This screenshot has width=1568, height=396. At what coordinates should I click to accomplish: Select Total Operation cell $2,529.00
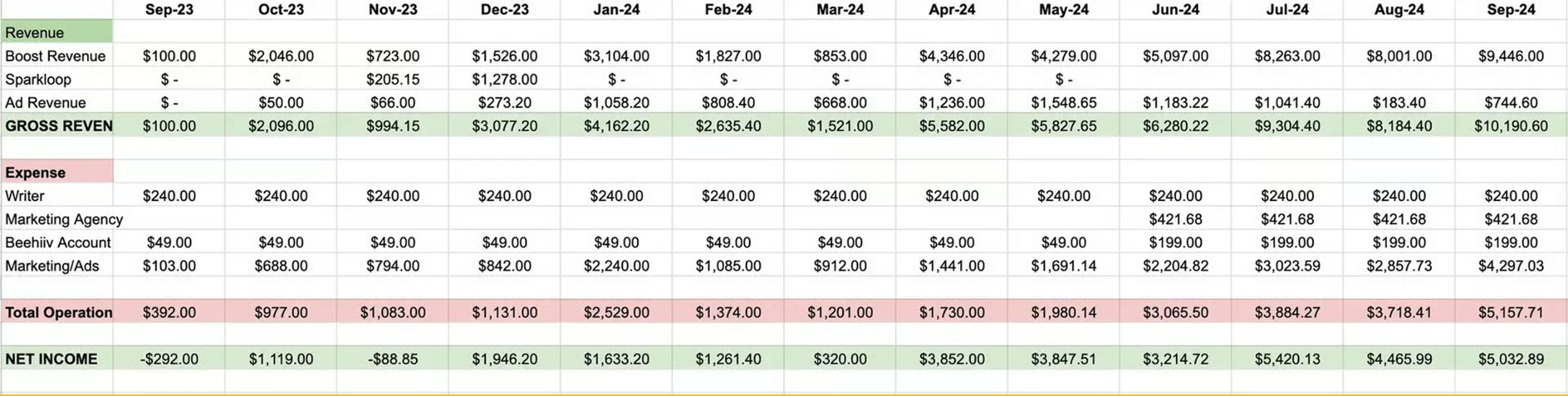tap(616, 312)
